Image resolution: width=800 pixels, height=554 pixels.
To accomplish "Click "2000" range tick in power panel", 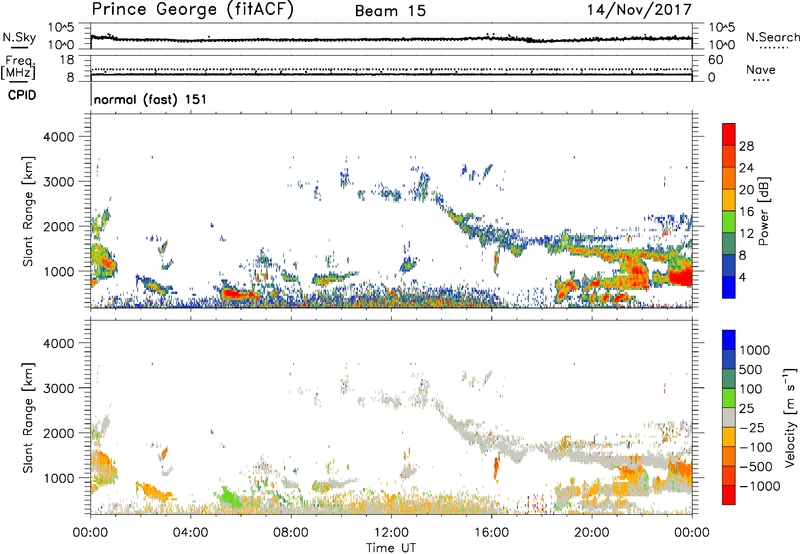I will coord(59,226).
